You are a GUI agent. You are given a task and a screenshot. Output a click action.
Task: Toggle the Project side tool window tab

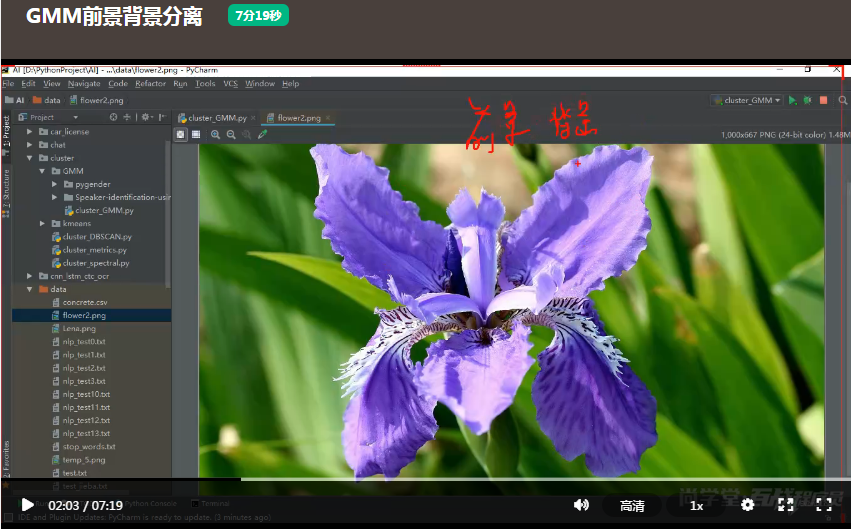point(6,136)
